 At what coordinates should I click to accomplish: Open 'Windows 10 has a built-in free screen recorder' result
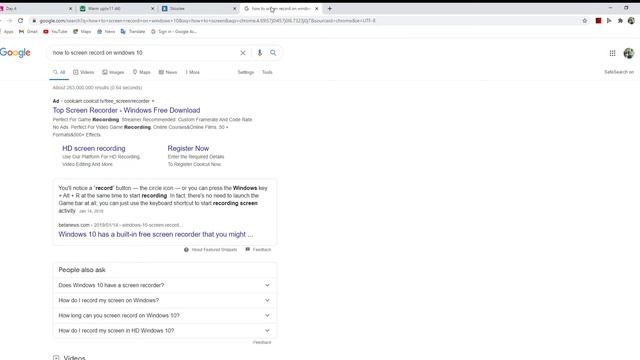[156, 234]
